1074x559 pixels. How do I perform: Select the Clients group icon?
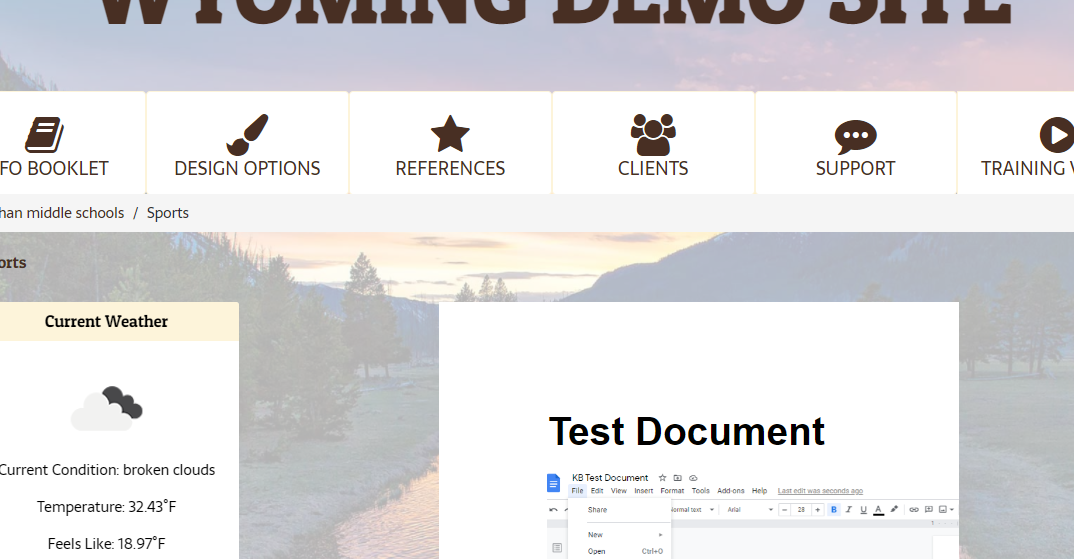(653, 134)
